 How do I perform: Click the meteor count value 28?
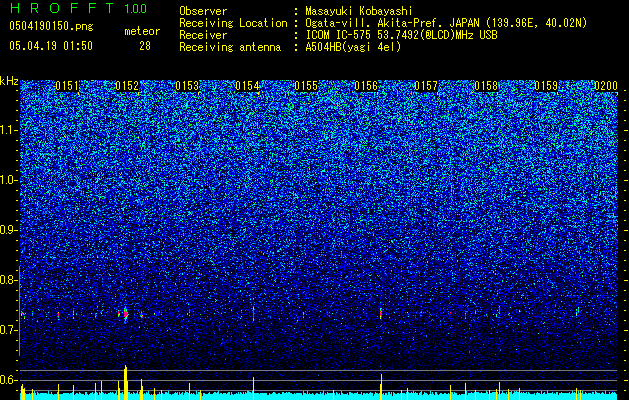click(x=145, y=46)
